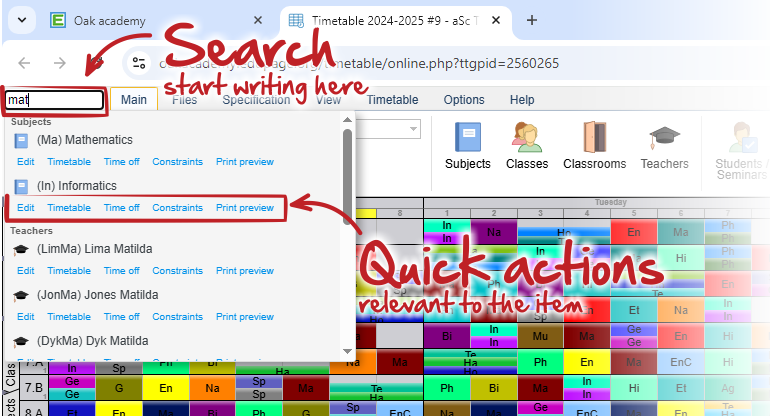Click Constraints link under Jones Matilda
This screenshot has width=770, height=416.
point(177,317)
